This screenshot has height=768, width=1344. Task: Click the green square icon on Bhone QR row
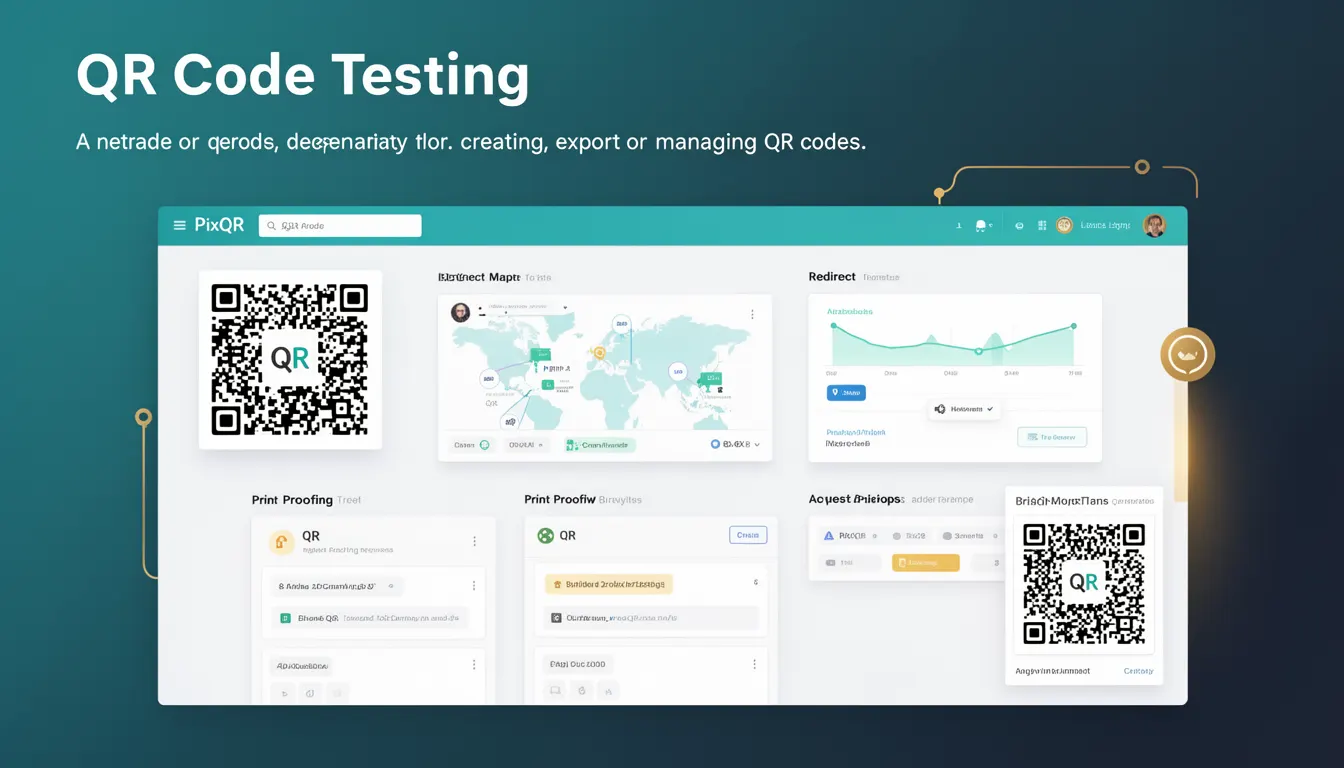285,619
